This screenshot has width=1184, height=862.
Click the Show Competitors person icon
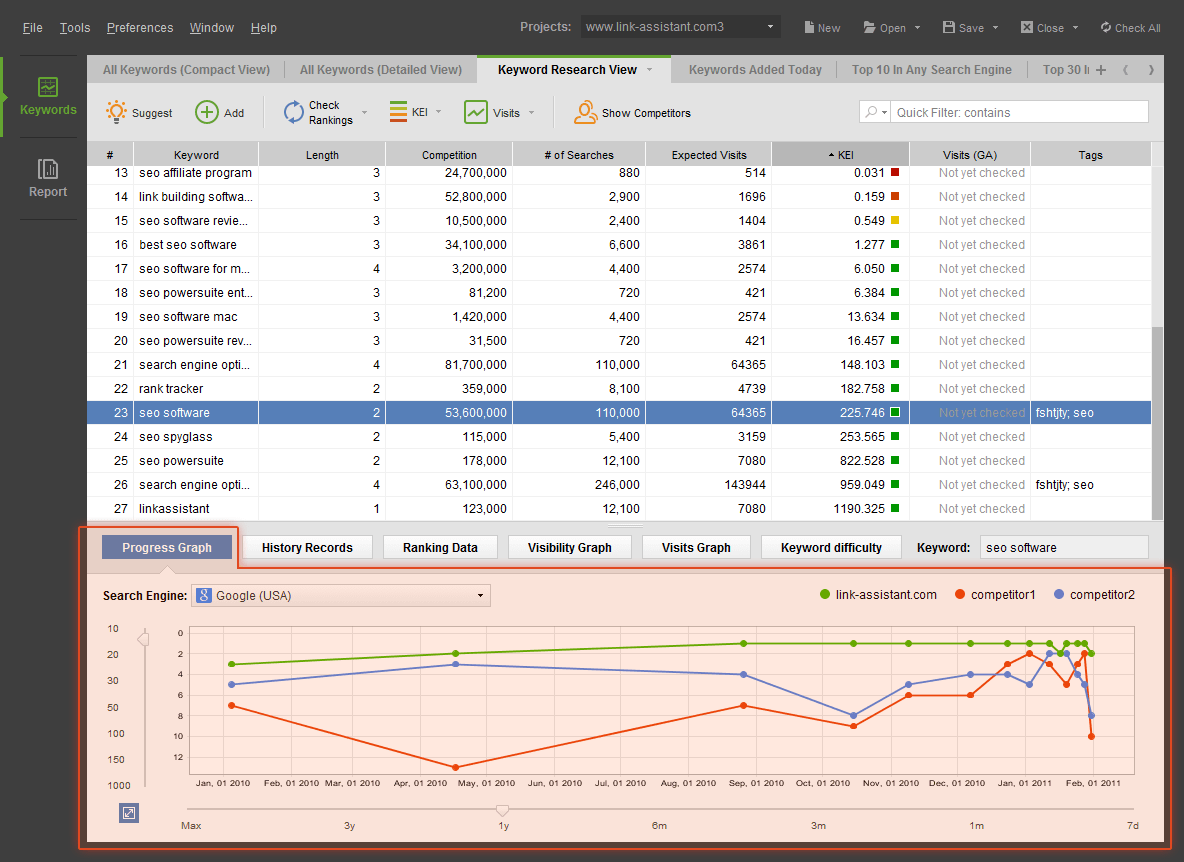(x=585, y=112)
